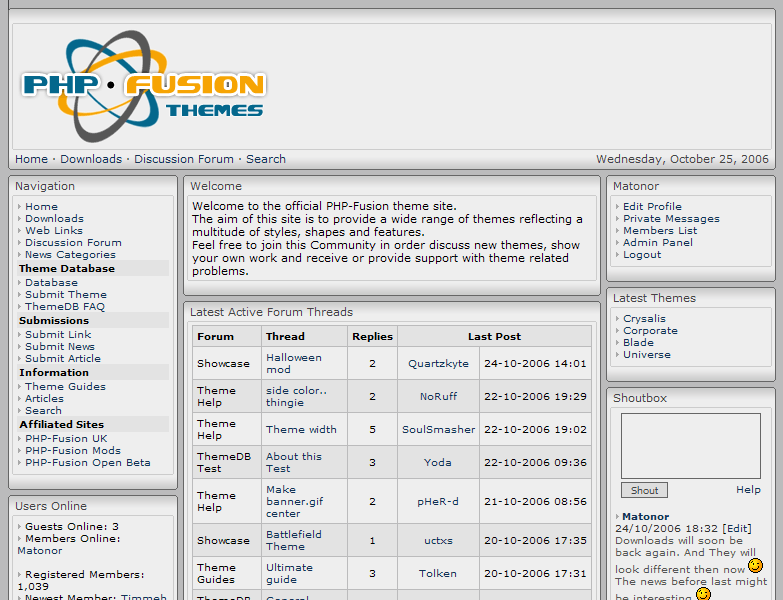Open Articles under Information
Image resolution: width=783 pixels, height=600 pixels.
pyautogui.click(x=44, y=398)
